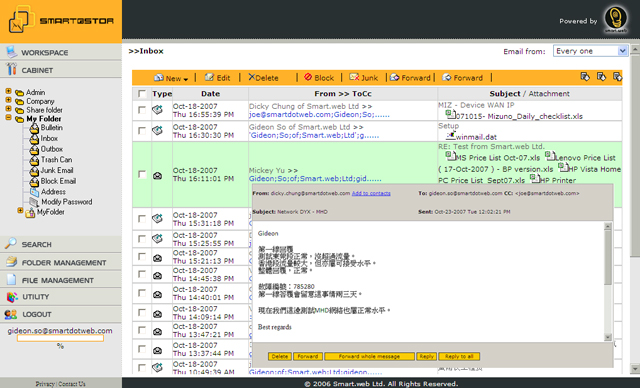Check the Mickey Yu email checkbox
The height and width of the screenshot is (388, 640).
coord(142,174)
